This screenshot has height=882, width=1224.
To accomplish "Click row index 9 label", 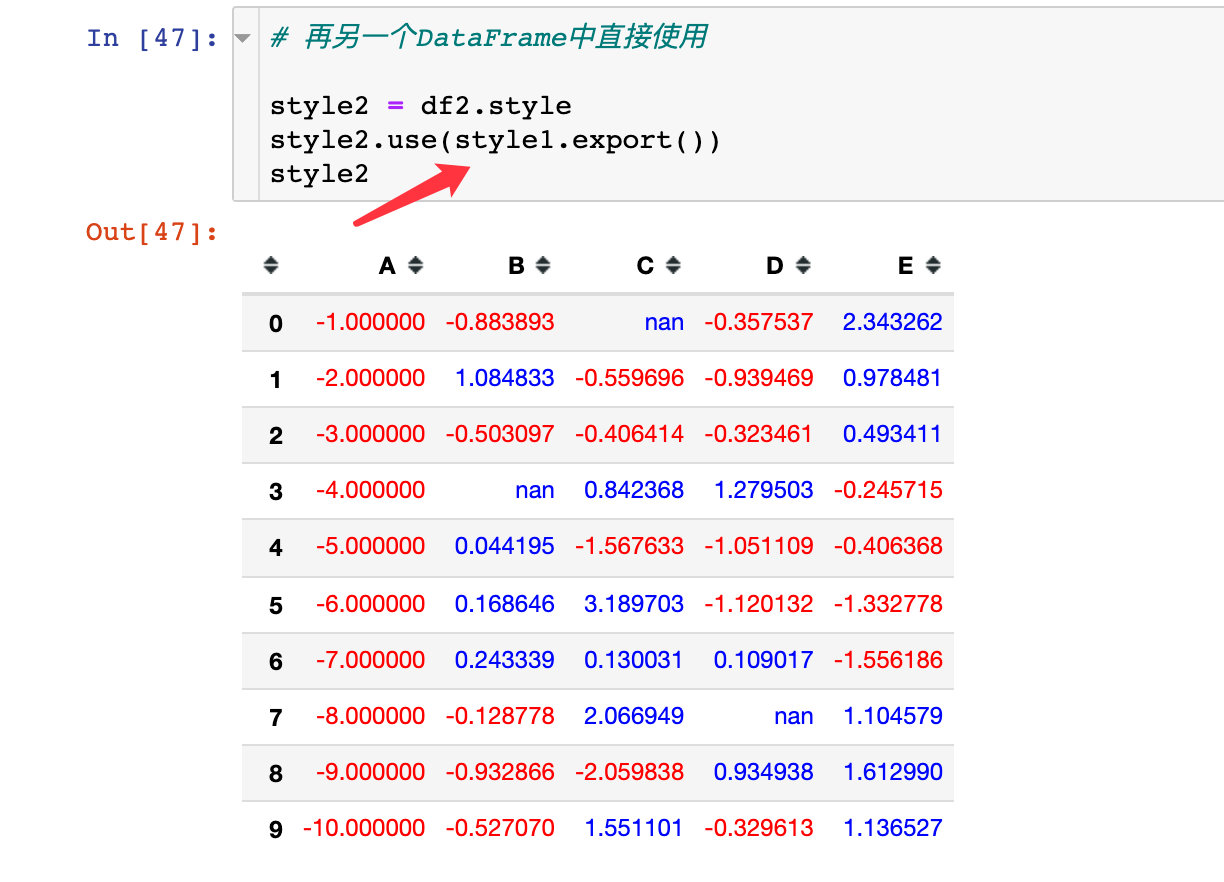I will coord(276,830).
